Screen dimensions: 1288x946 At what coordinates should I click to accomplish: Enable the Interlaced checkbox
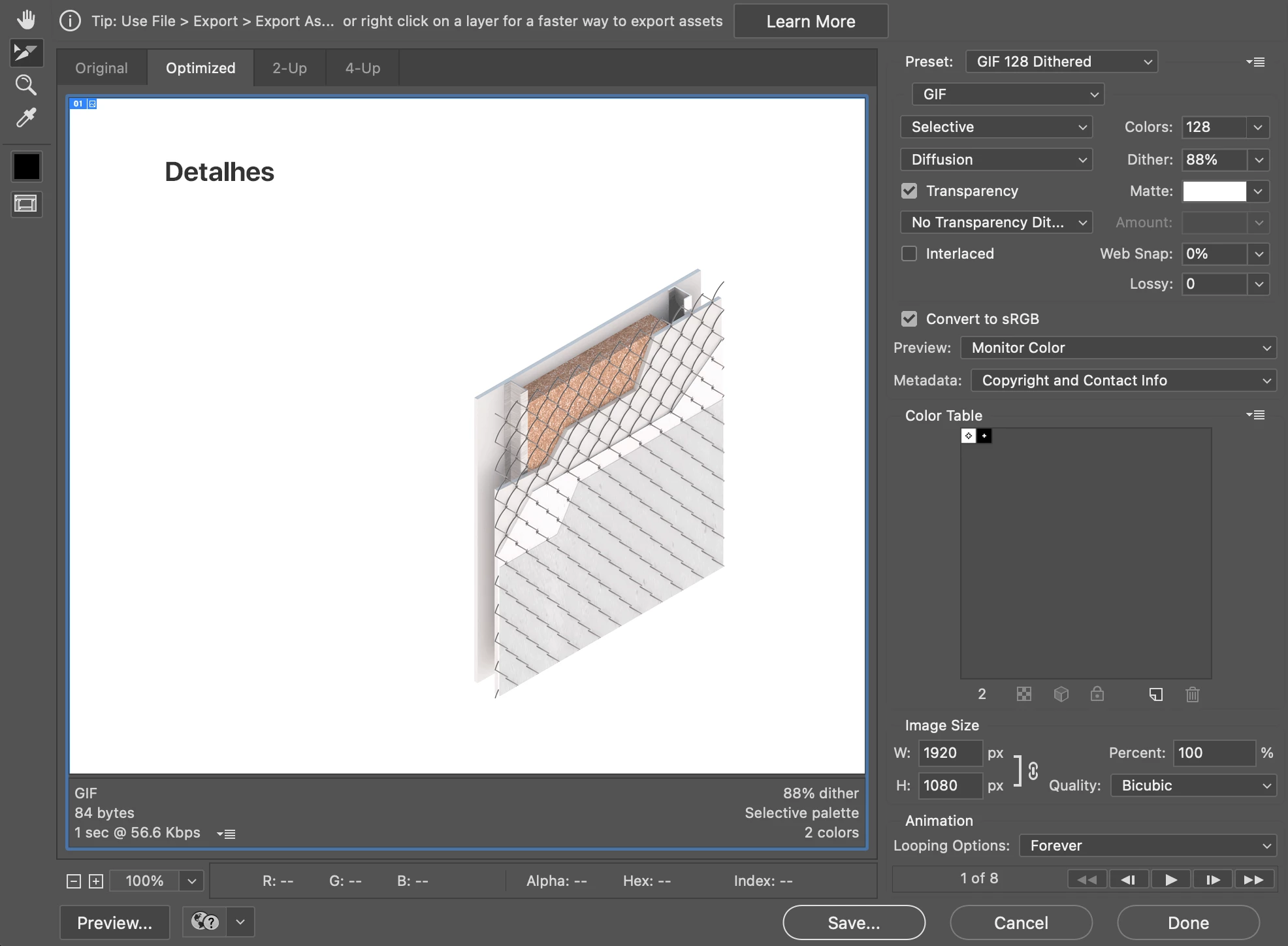tap(909, 253)
